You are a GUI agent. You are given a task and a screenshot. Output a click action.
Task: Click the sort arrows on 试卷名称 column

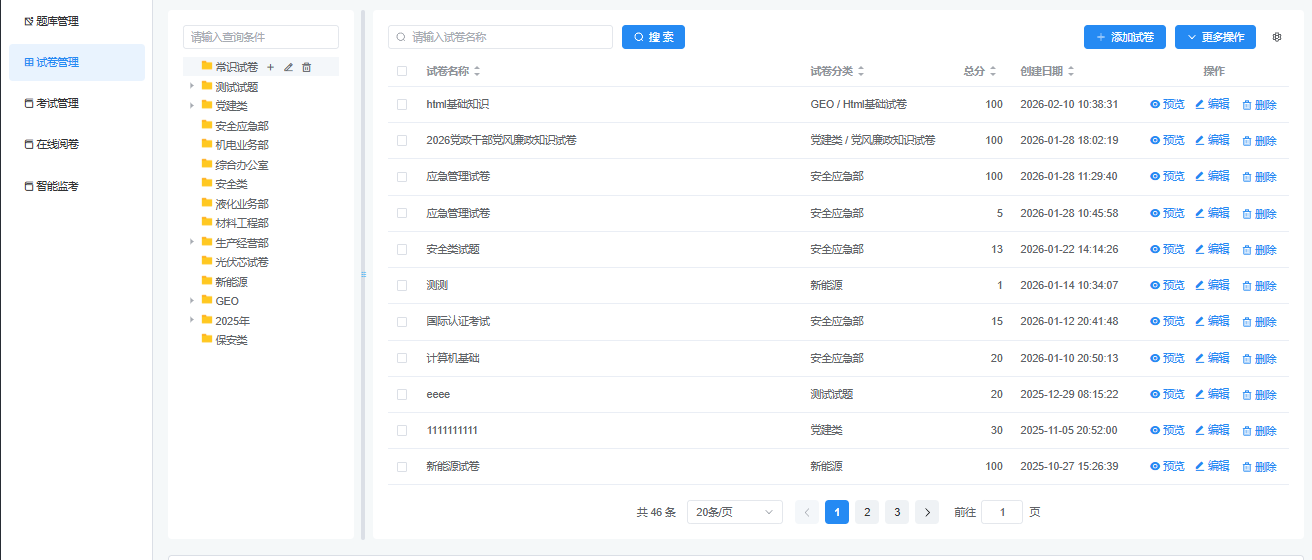(477, 71)
